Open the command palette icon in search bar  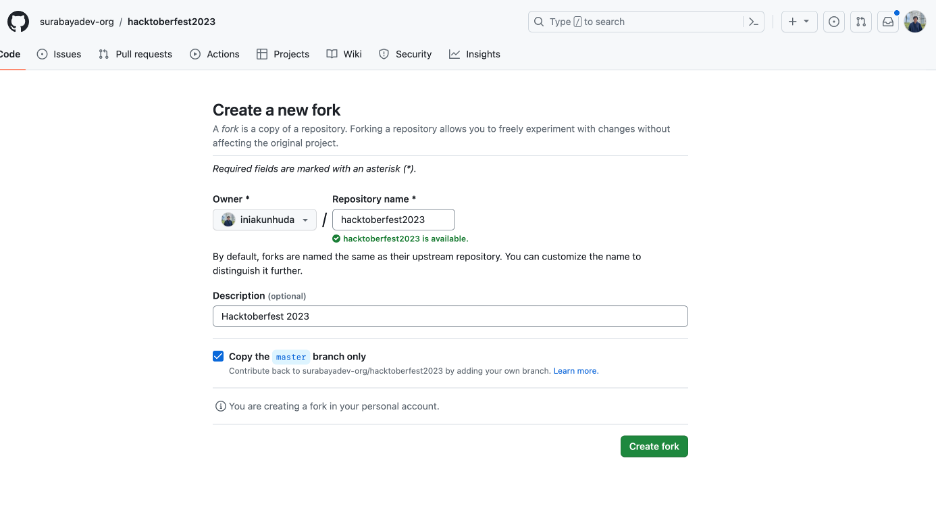pyautogui.click(x=753, y=22)
